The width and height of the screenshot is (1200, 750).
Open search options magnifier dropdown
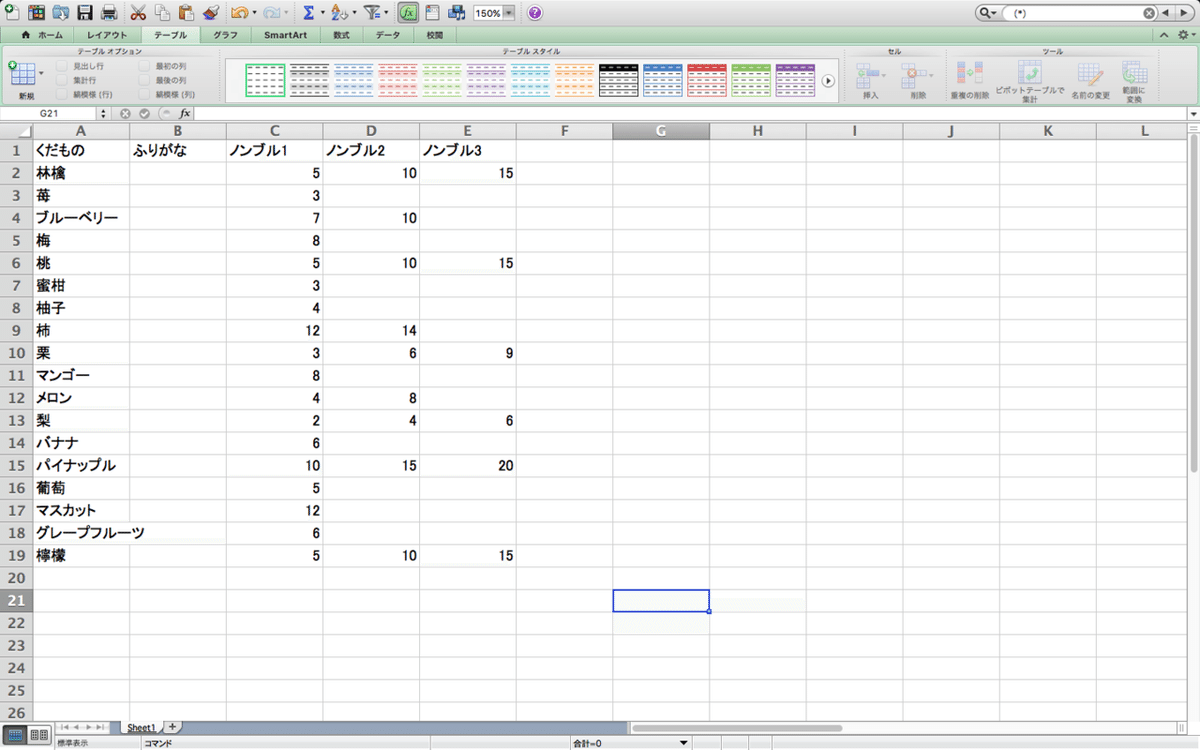989,13
